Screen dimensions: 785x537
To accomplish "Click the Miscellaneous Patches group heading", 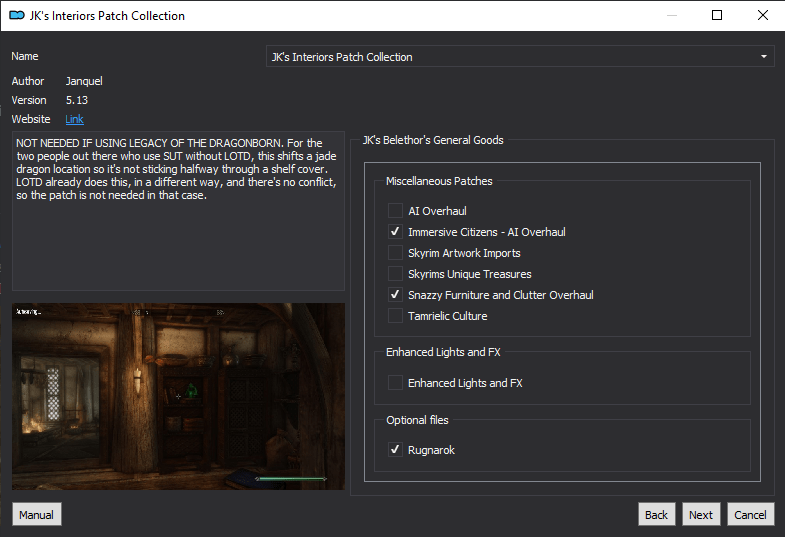I will (439, 181).
